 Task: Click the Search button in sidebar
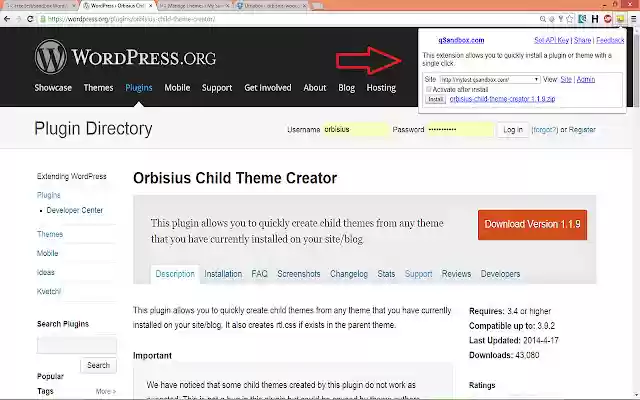pos(98,365)
